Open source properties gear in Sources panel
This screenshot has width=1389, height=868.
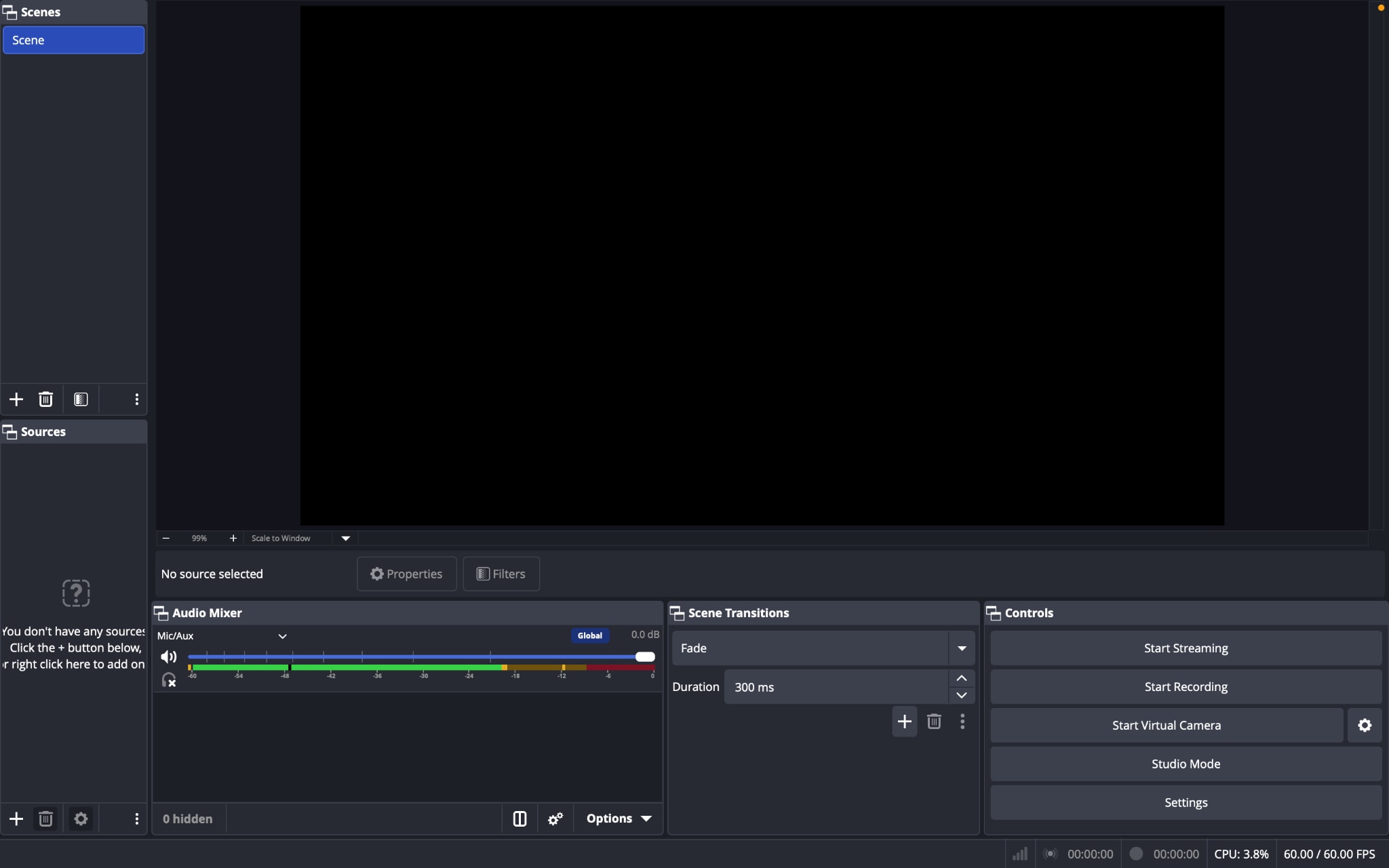click(81, 818)
